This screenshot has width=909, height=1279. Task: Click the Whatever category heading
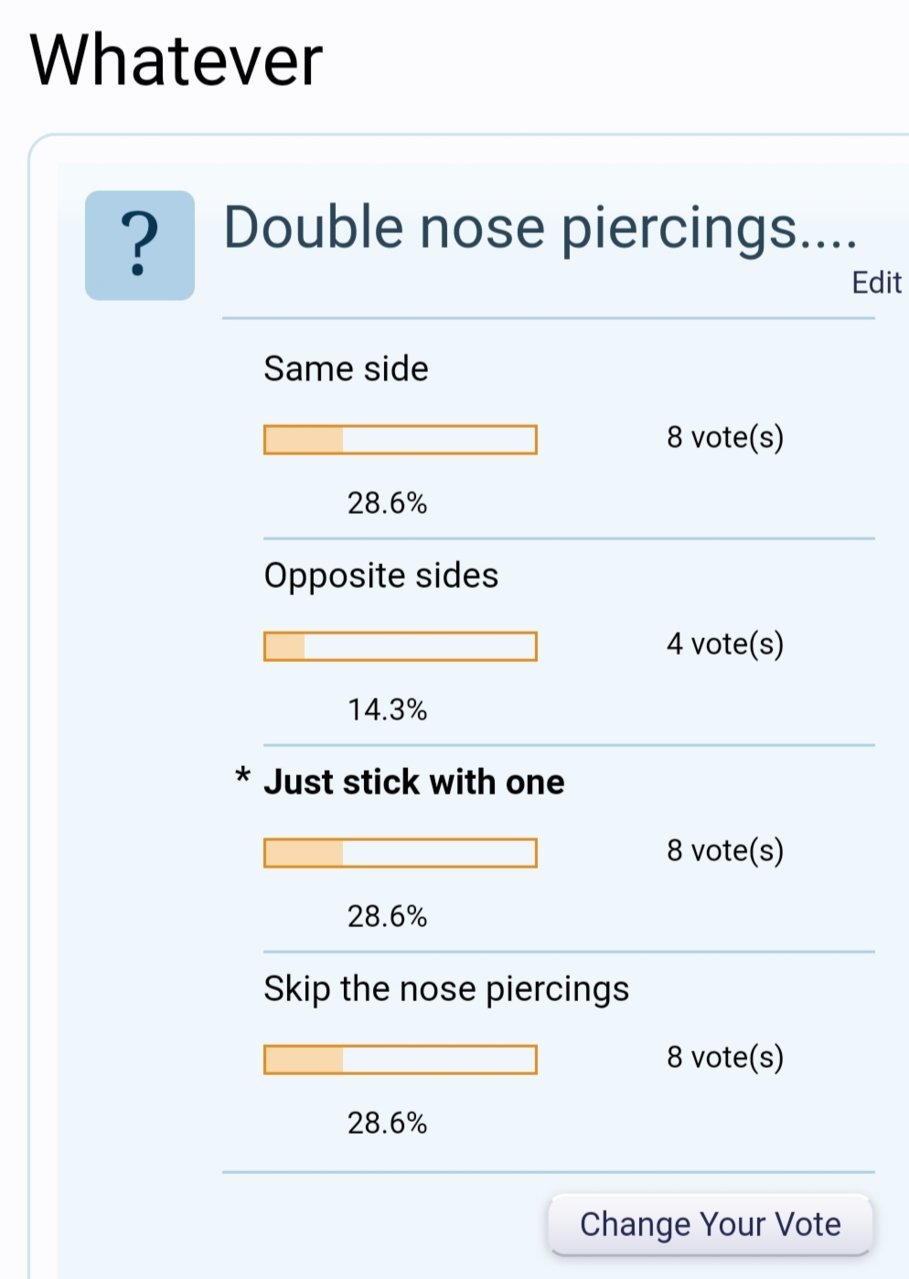[176, 60]
